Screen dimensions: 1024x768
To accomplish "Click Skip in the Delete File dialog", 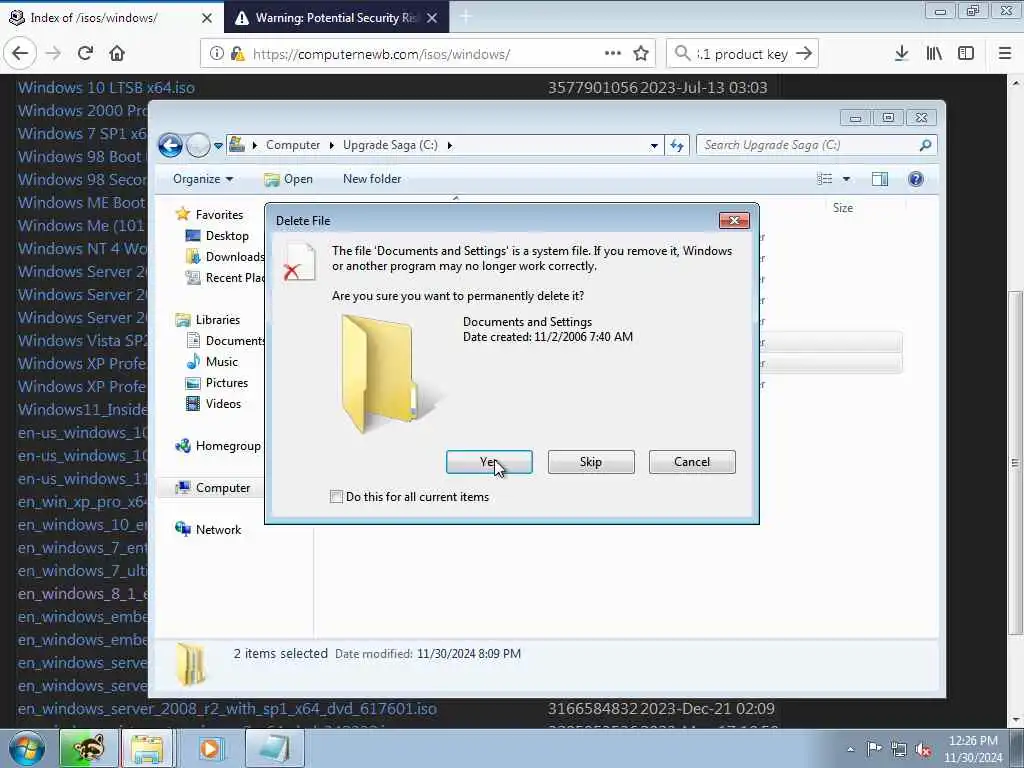I will tap(591, 462).
